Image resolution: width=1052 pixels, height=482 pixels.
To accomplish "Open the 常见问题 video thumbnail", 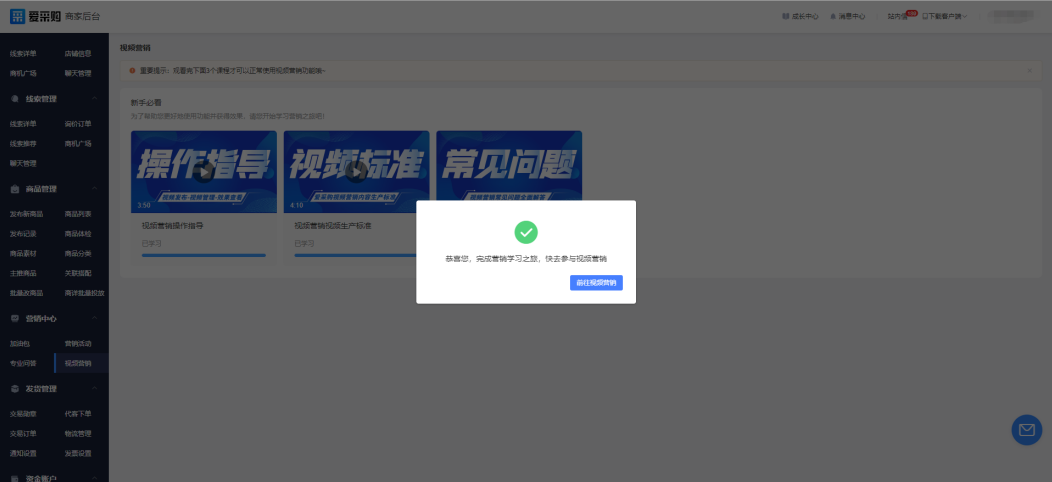I will (x=509, y=170).
